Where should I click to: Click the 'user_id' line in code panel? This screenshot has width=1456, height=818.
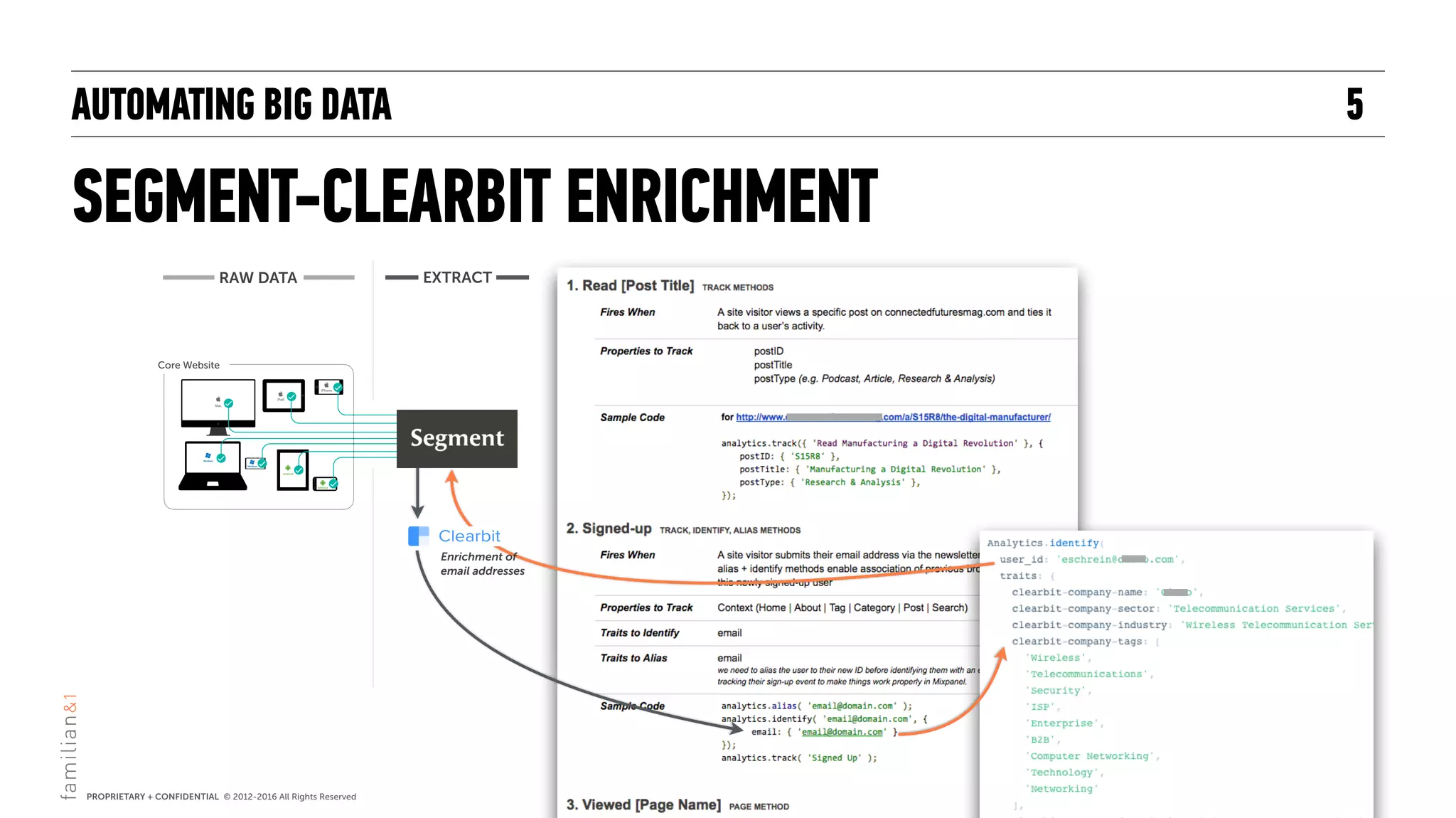[x=1091, y=560]
